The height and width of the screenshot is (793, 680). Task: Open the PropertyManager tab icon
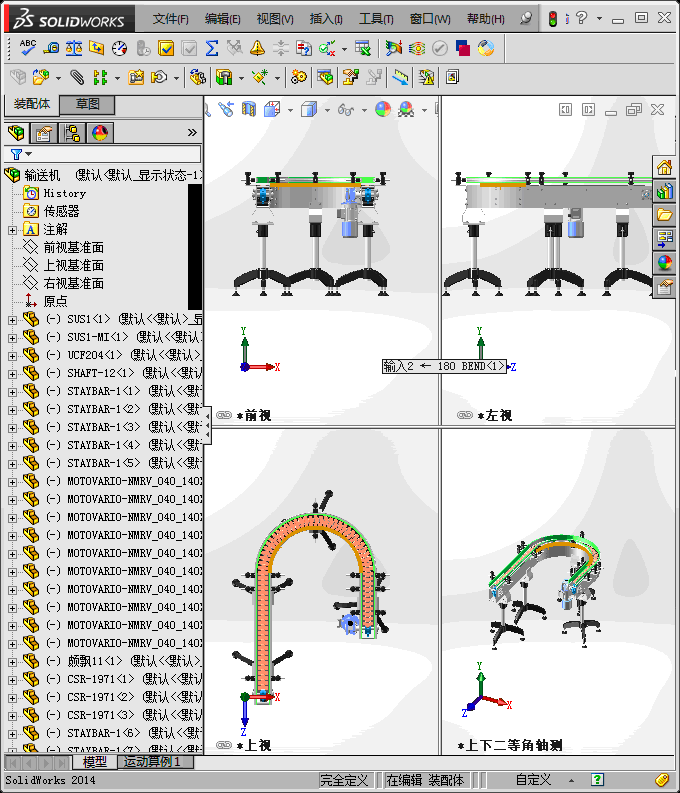click(x=44, y=133)
